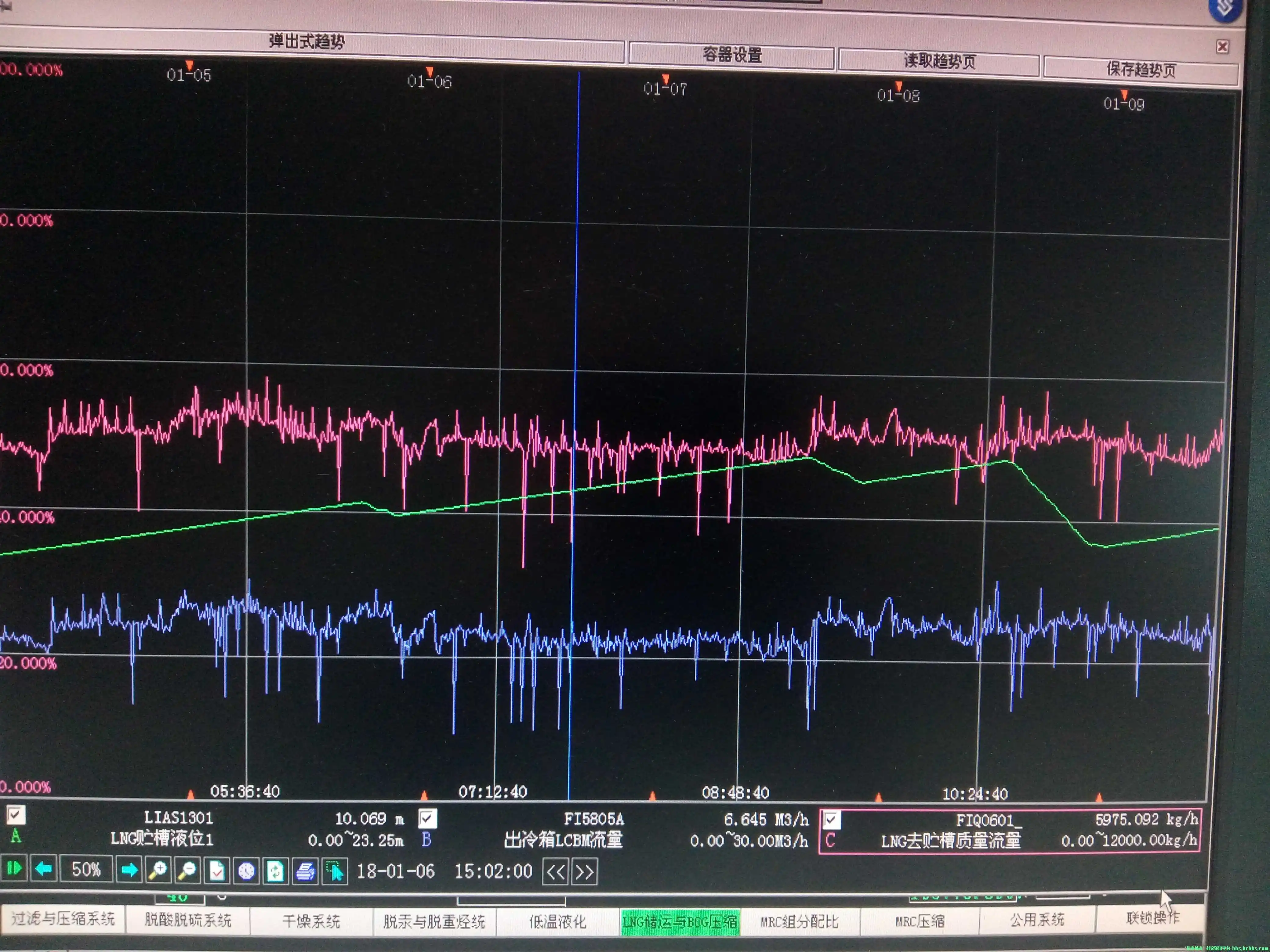
Task: Click the 容器设置 button
Action: tap(731, 56)
